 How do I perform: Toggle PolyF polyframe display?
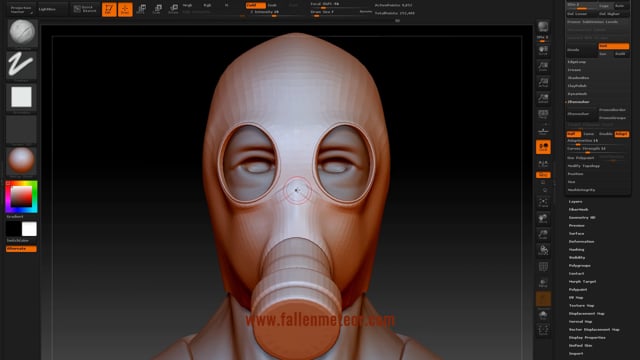(x=543, y=267)
